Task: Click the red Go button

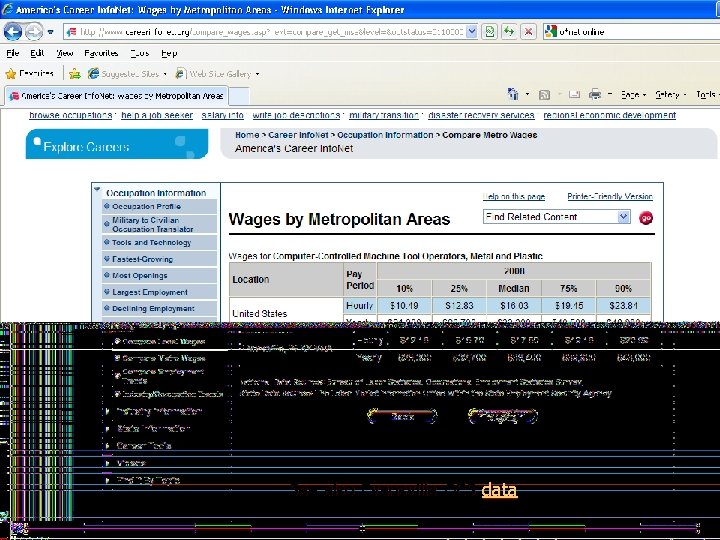Action: [x=646, y=218]
